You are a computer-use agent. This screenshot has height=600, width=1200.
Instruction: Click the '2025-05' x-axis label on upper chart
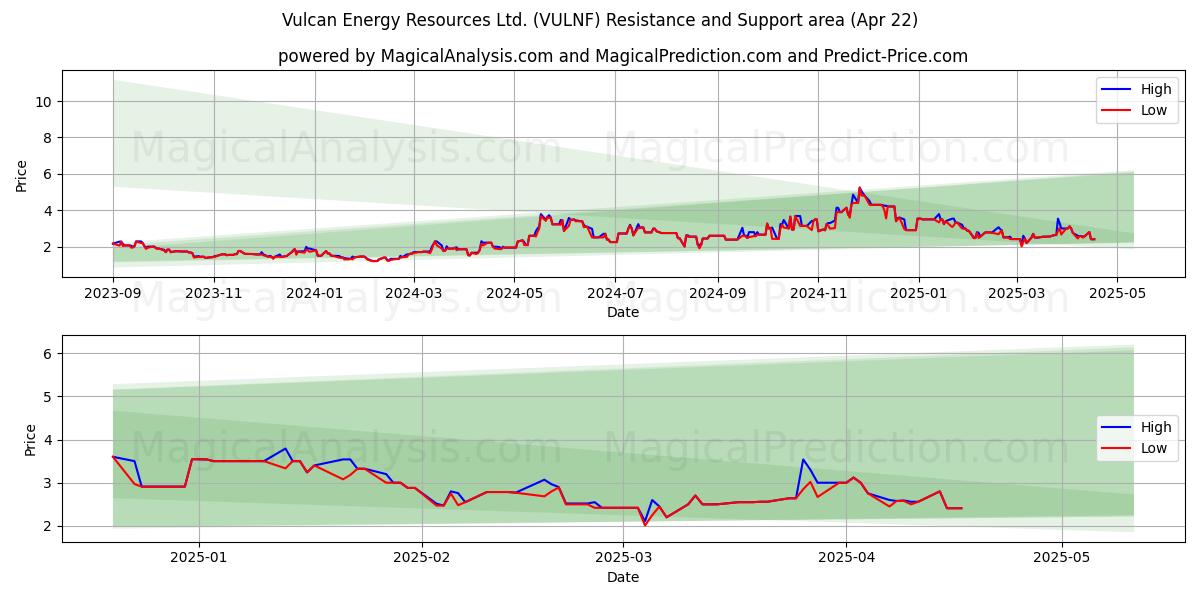pos(1118,294)
